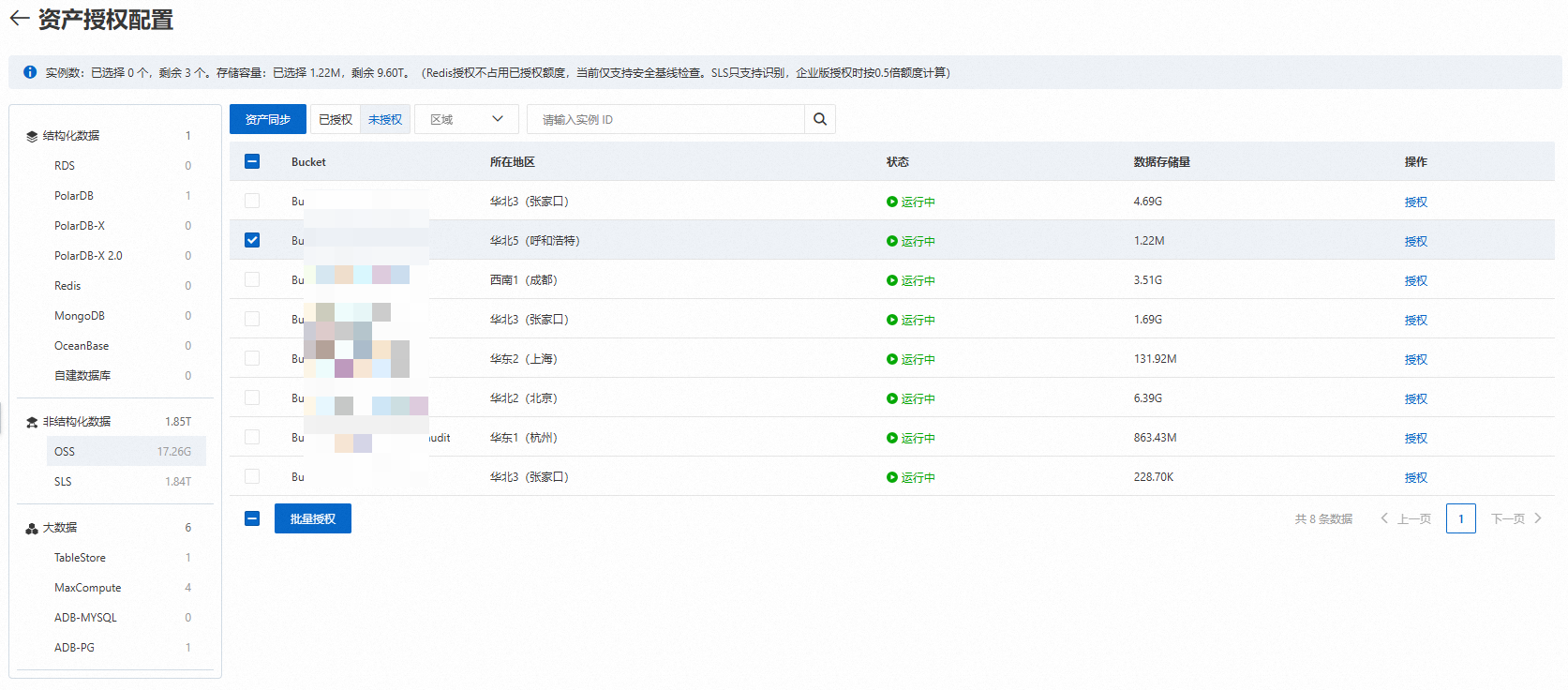Click 授权 for the 228.70K bucket
Screen dimensions: 1568x690
click(1415, 477)
